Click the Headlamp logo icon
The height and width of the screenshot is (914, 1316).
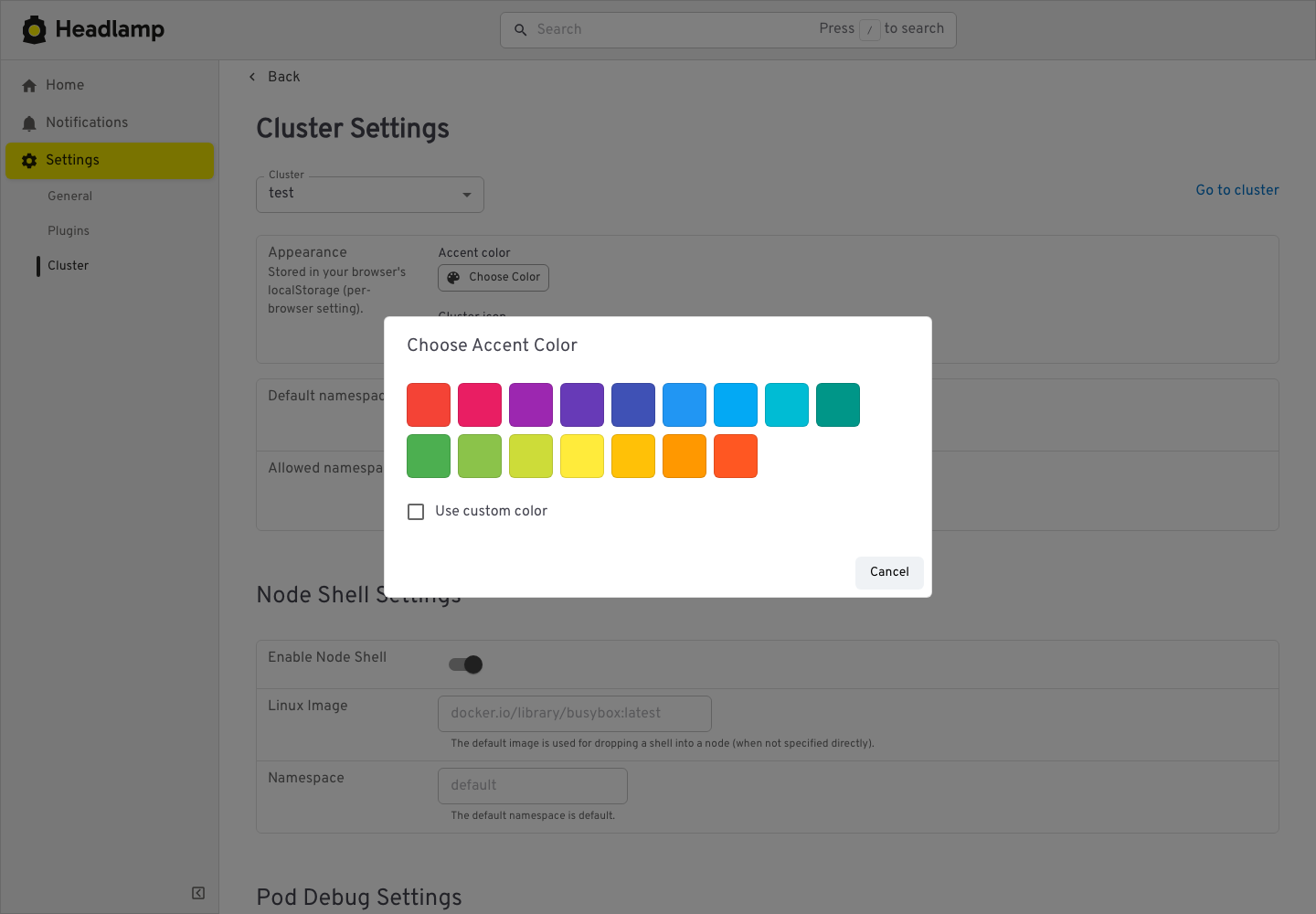[x=35, y=29]
